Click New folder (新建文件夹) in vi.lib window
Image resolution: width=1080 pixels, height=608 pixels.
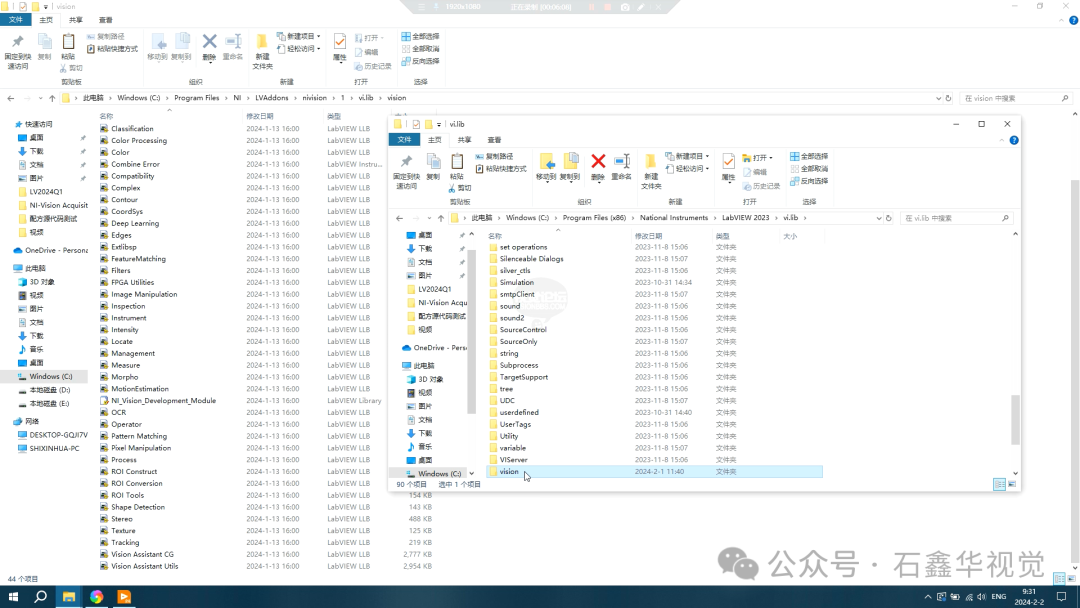point(651,171)
